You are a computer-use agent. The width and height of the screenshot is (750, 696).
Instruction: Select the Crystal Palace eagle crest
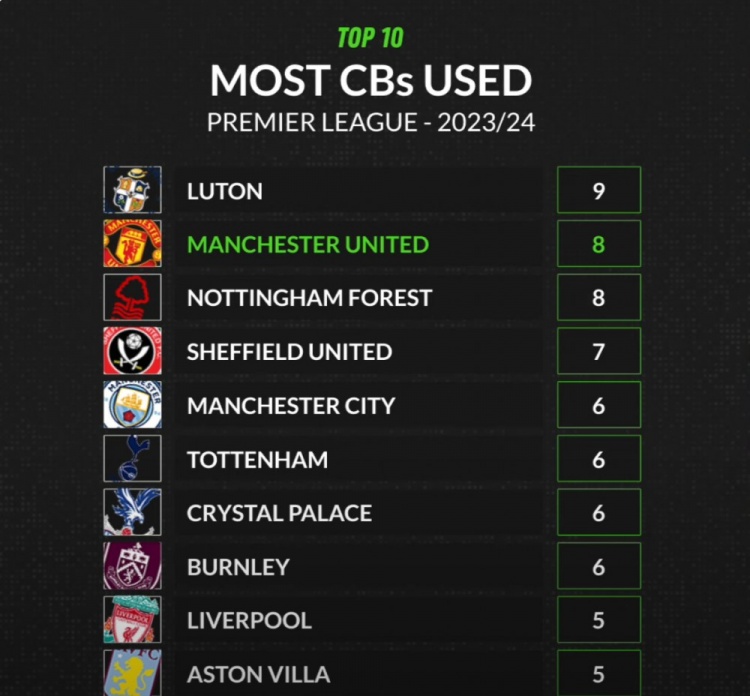click(x=132, y=513)
